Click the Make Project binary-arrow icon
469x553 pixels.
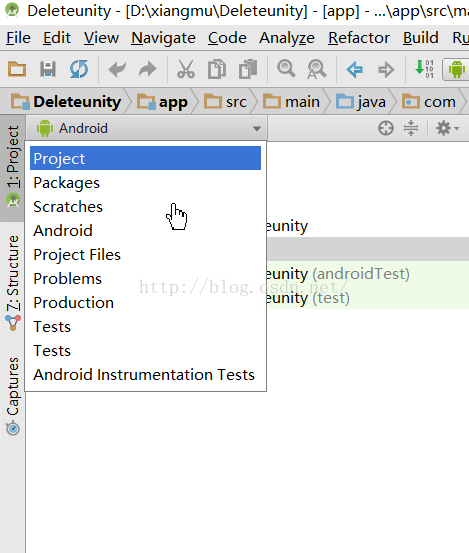click(x=424, y=69)
